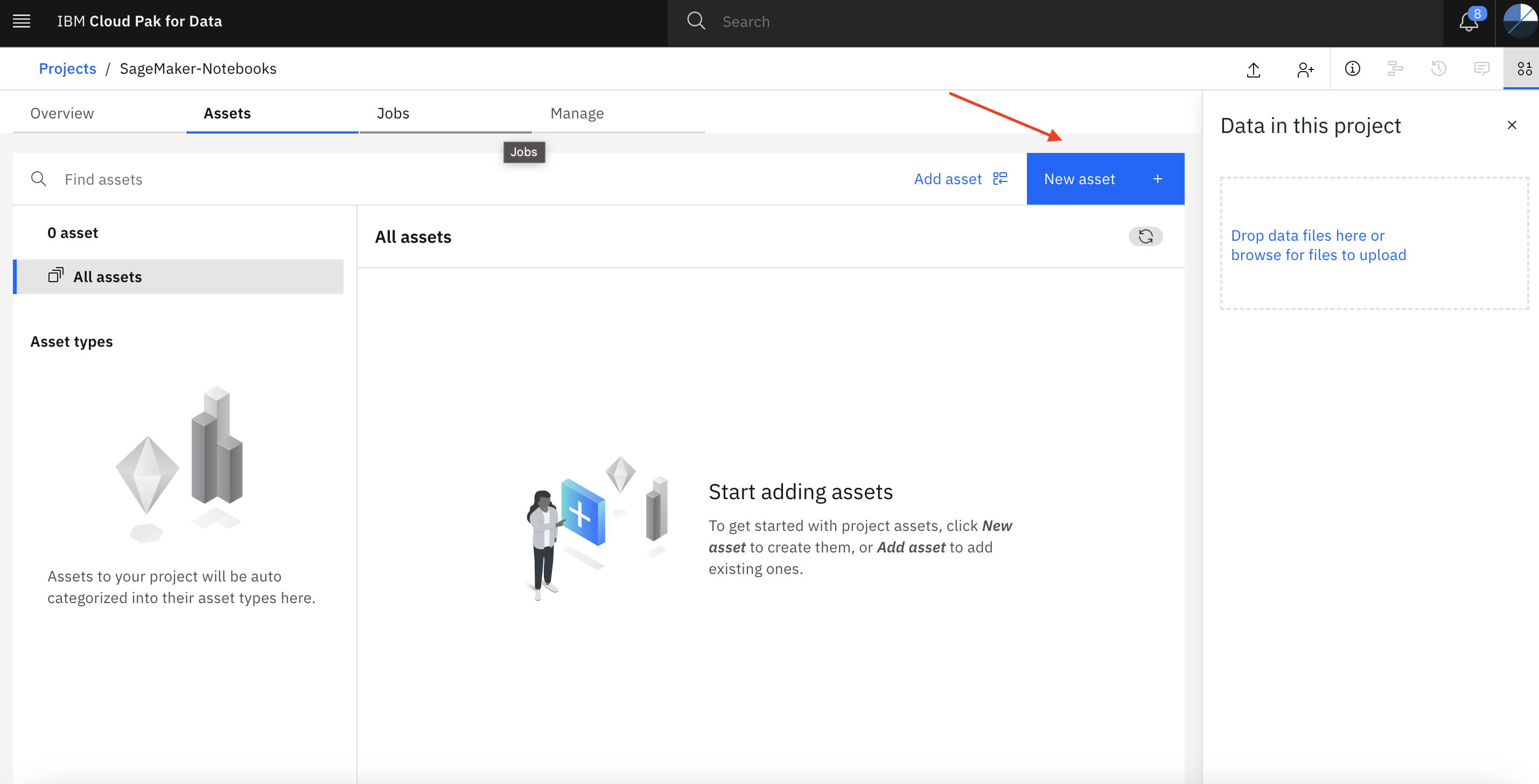Click the SageMaker-Notebooks breadcrumb text
The height and width of the screenshot is (784, 1539).
pos(198,69)
